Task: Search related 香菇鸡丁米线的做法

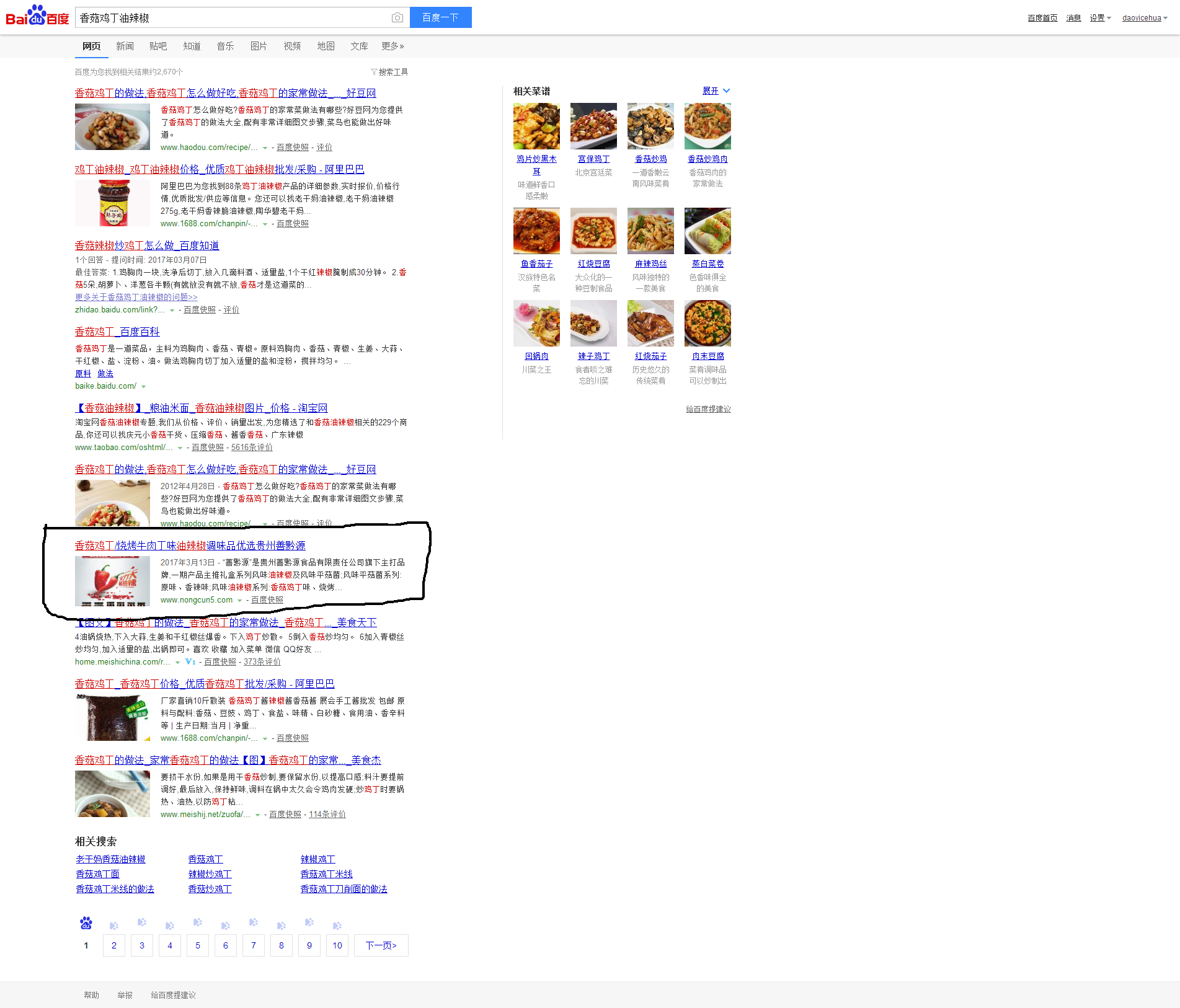Action: (x=115, y=889)
